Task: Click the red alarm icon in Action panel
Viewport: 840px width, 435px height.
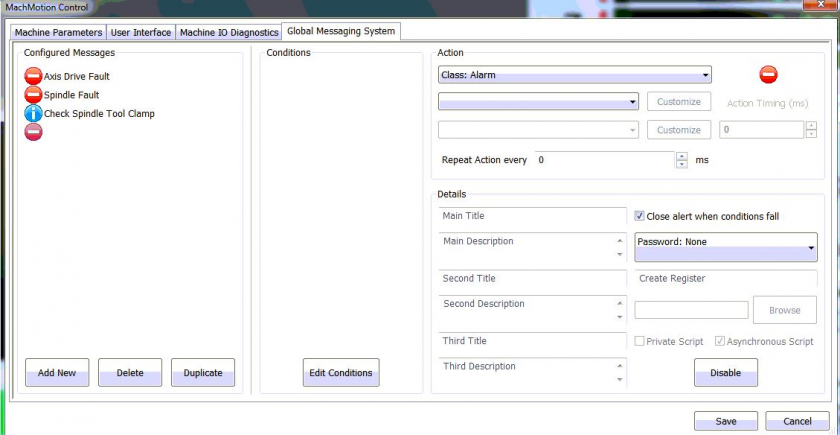Action: pos(768,74)
